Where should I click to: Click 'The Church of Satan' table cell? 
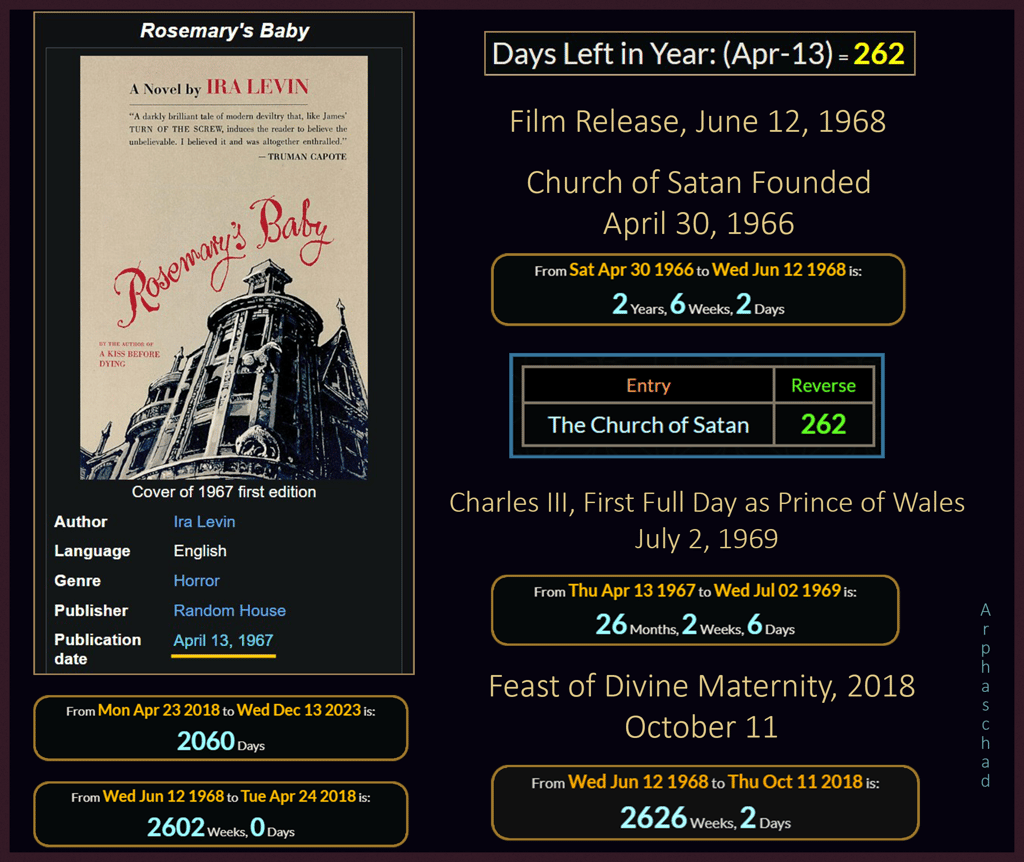[x=648, y=425]
